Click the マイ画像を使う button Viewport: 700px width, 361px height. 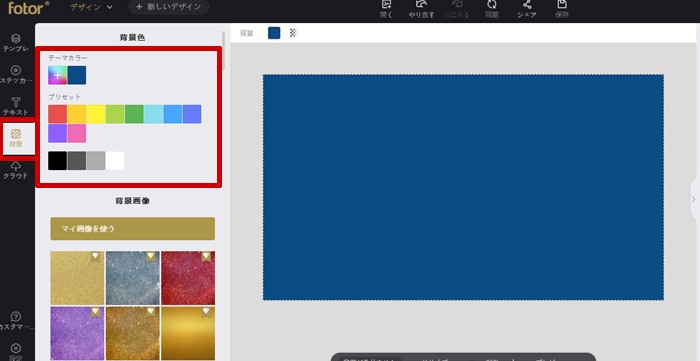[x=133, y=229]
